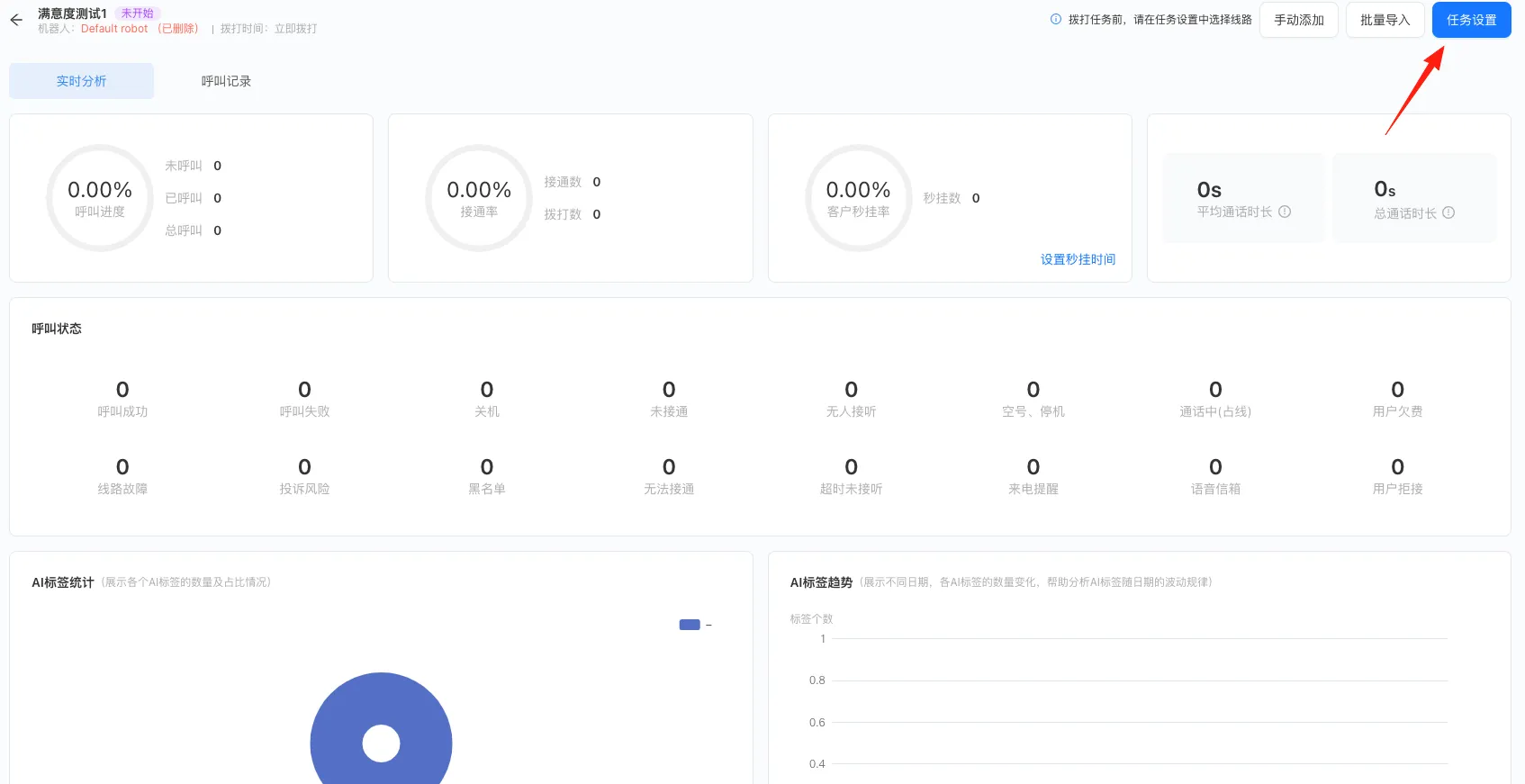Click the back arrow icon
Viewport: 1525px width, 784px height.
(16, 20)
